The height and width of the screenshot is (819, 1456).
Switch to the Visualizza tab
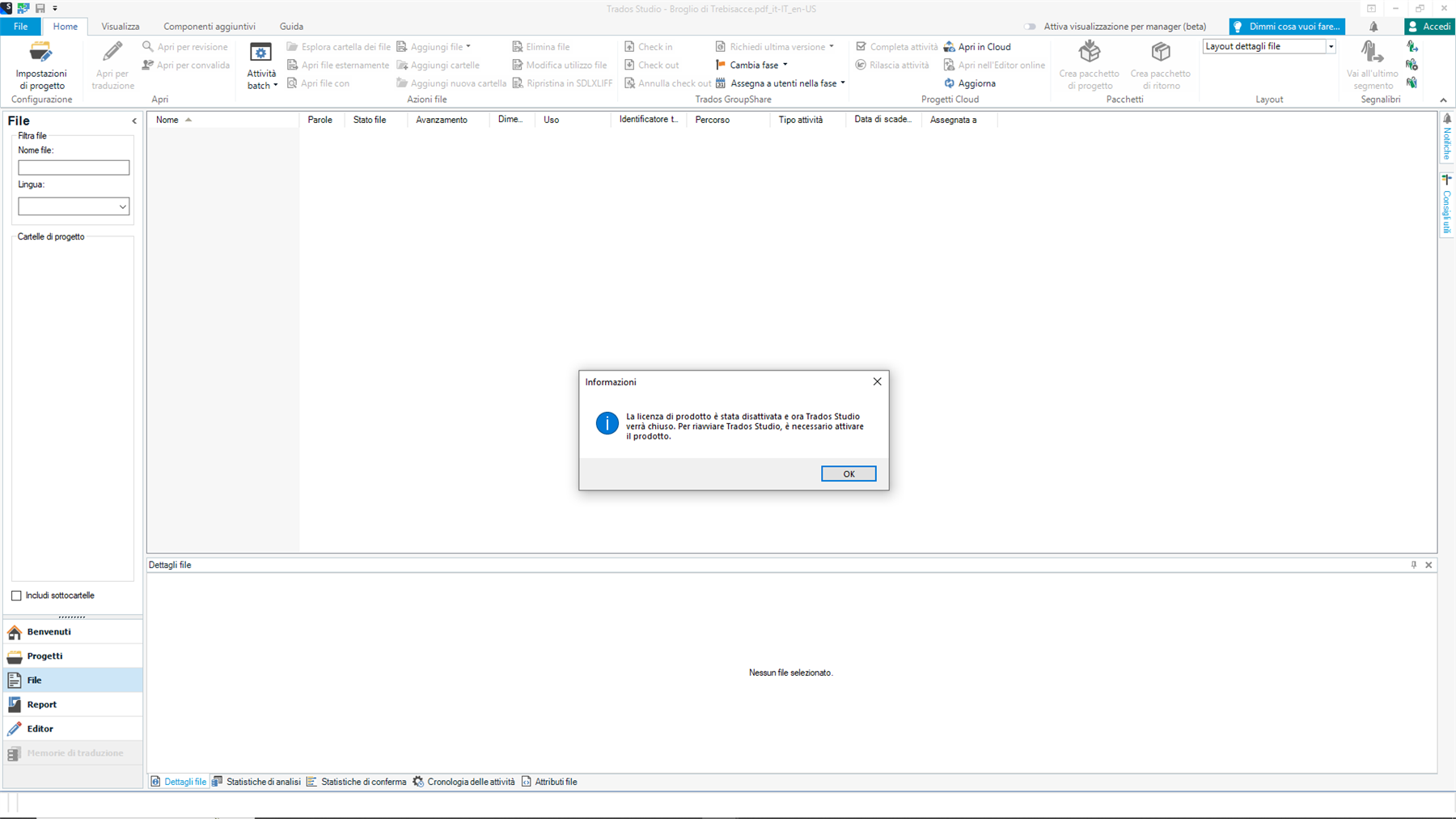121,27
